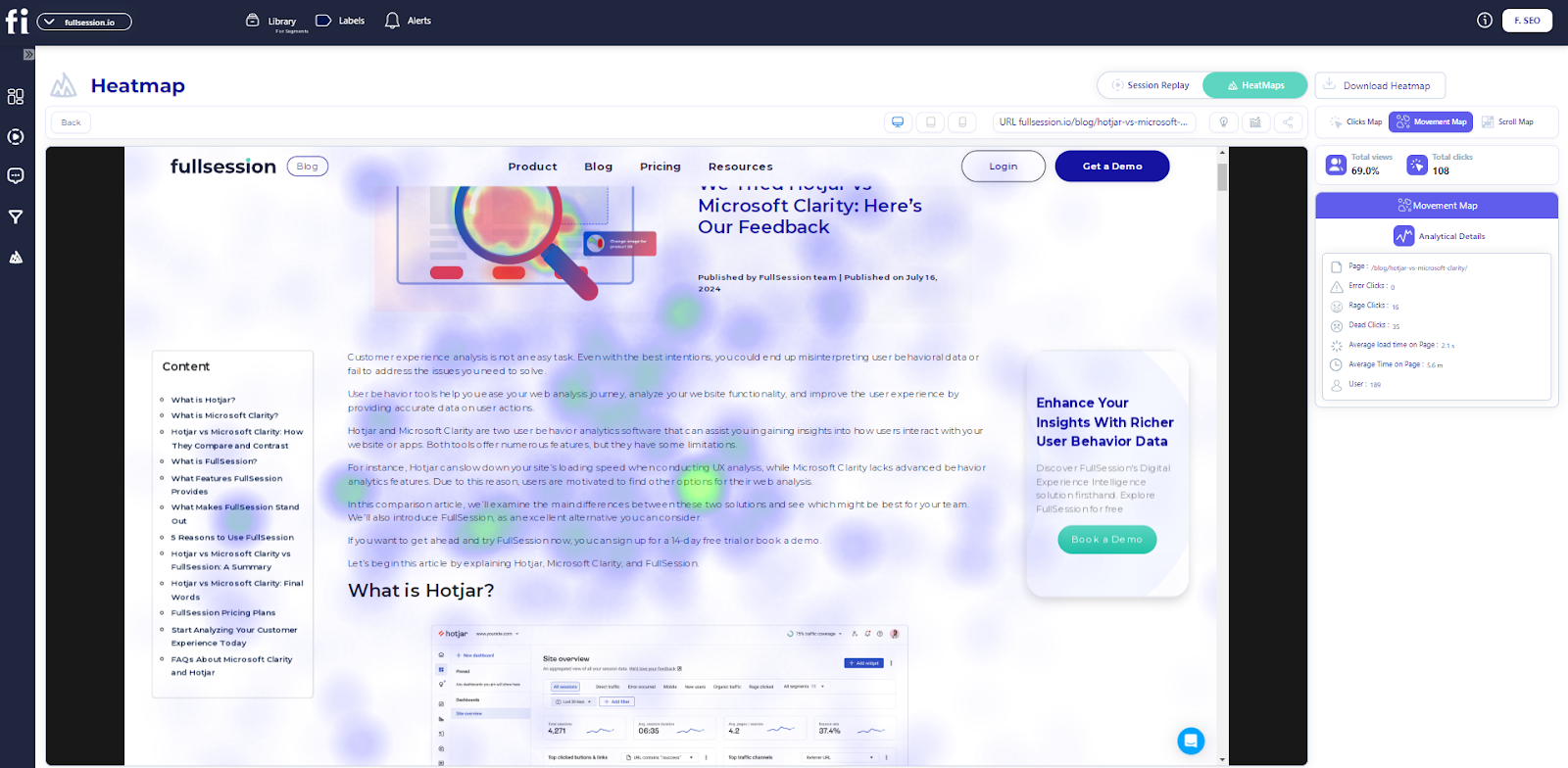The width and height of the screenshot is (1568, 768).
Task: Click the Movement Map panel header
Action: tap(1437, 206)
